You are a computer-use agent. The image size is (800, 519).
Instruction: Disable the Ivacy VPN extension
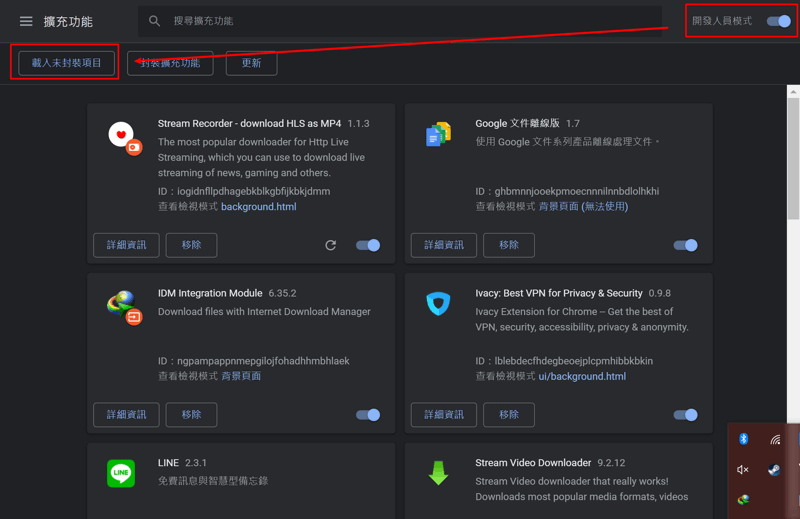685,415
